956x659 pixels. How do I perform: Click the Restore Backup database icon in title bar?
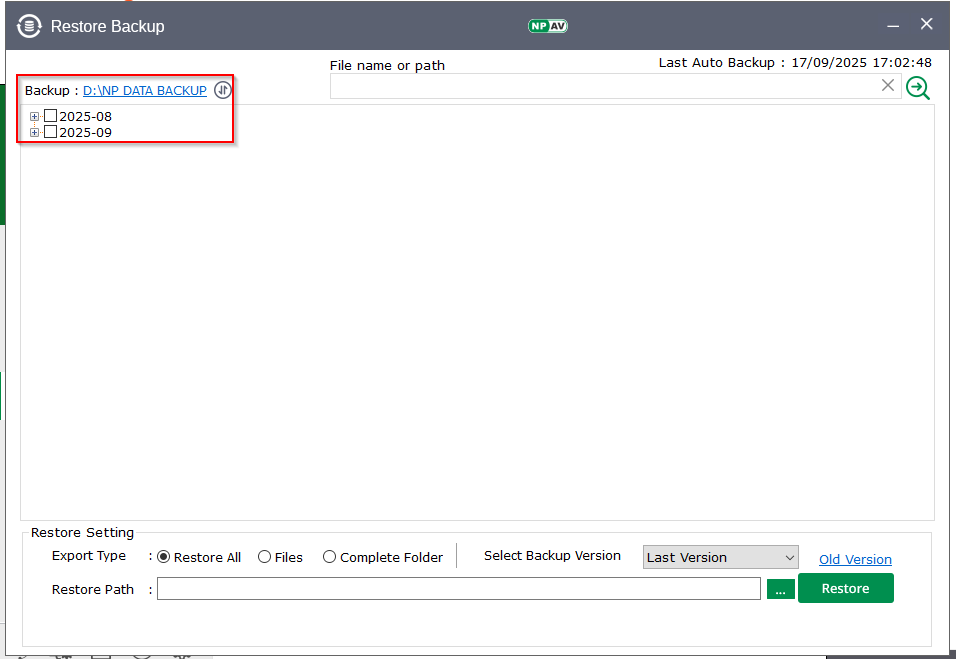(29, 26)
